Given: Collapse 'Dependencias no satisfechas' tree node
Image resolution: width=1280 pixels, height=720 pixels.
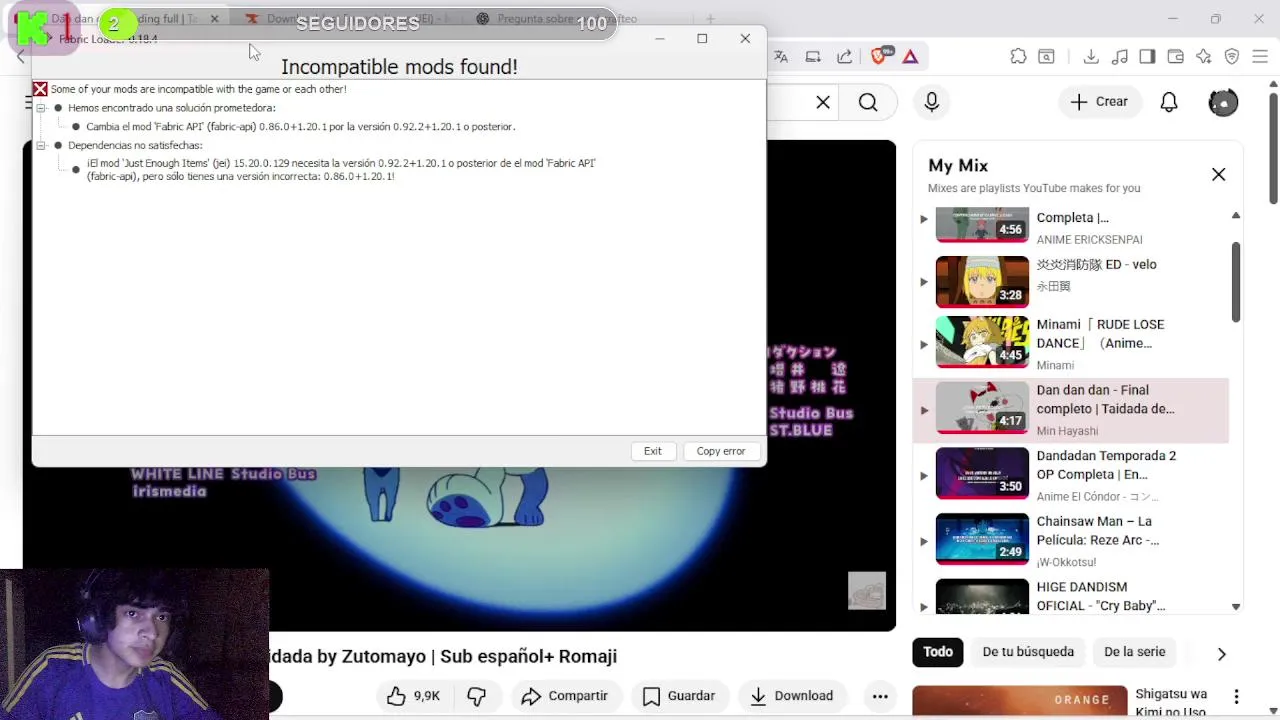Looking at the screenshot, I should point(41,145).
